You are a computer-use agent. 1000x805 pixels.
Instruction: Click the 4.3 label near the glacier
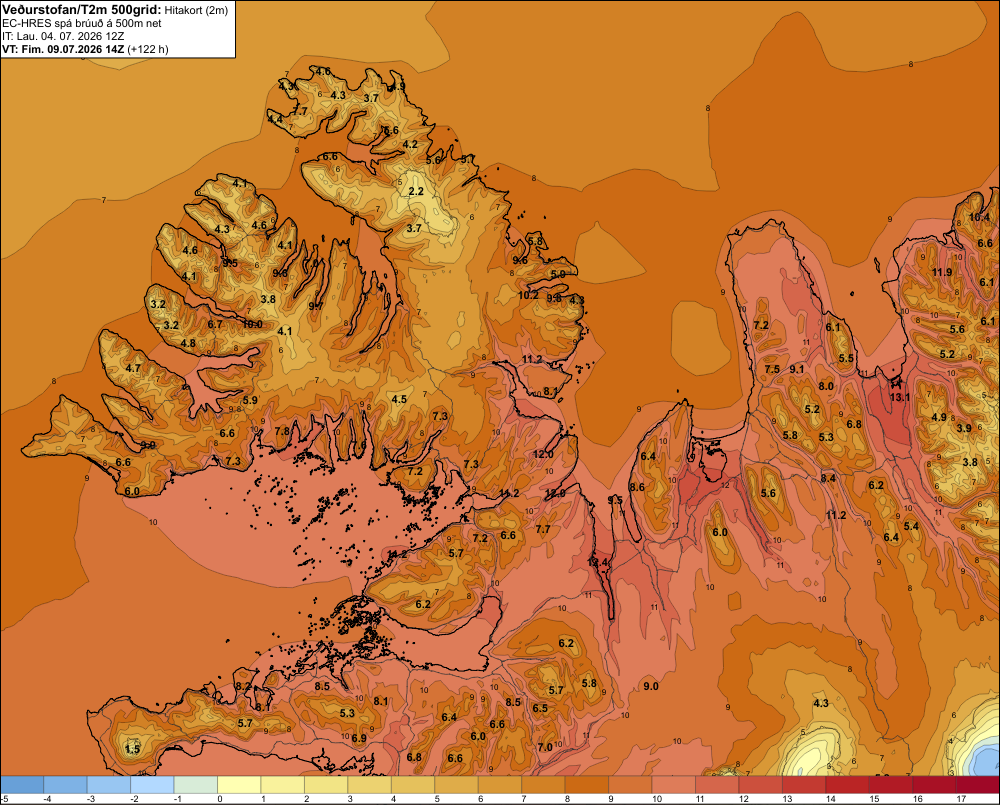coord(821,703)
